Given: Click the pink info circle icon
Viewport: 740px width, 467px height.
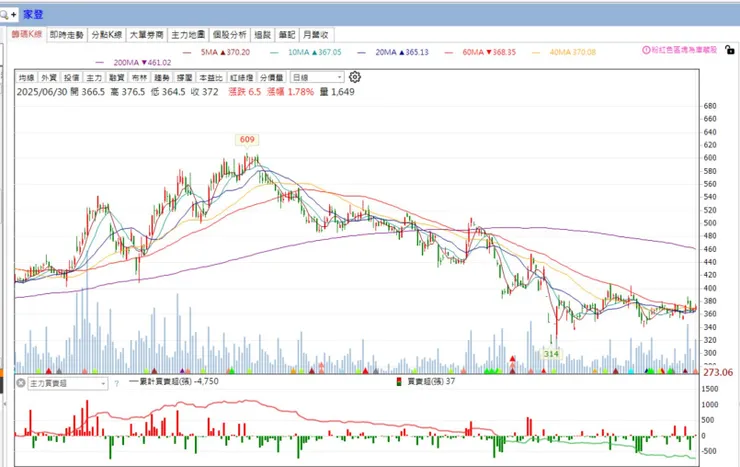Looking at the screenshot, I should tap(646, 50).
